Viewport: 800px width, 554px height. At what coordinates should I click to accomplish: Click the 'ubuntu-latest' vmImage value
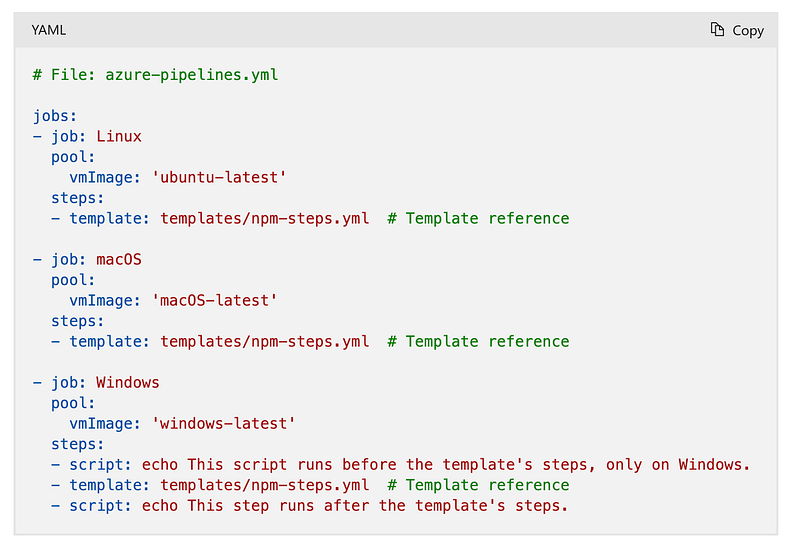click(219, 177)
